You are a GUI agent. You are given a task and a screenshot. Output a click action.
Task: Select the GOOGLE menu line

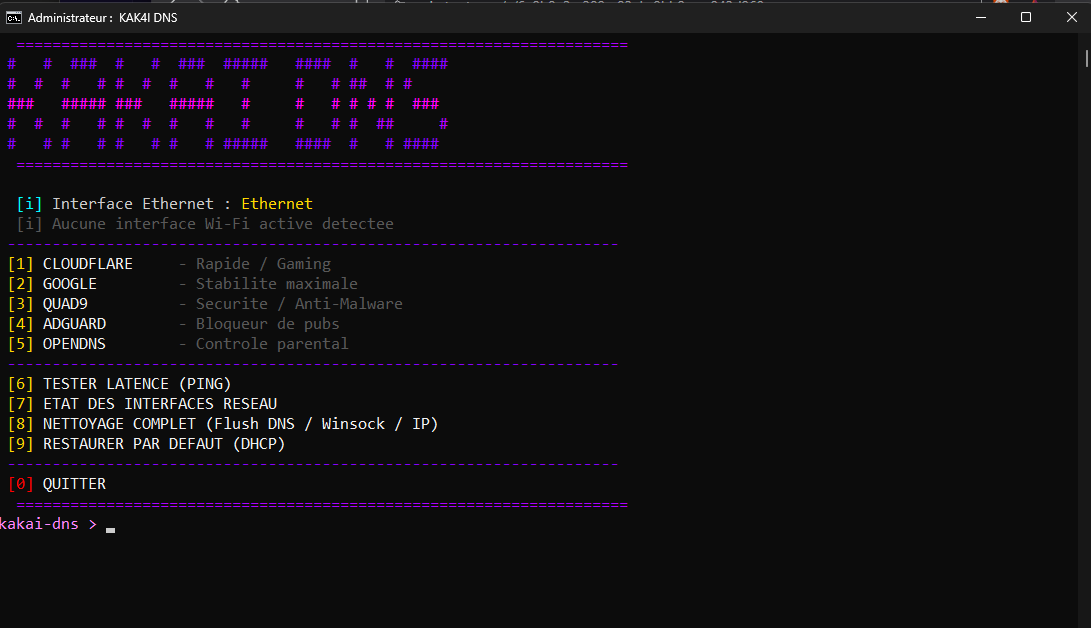183,284
